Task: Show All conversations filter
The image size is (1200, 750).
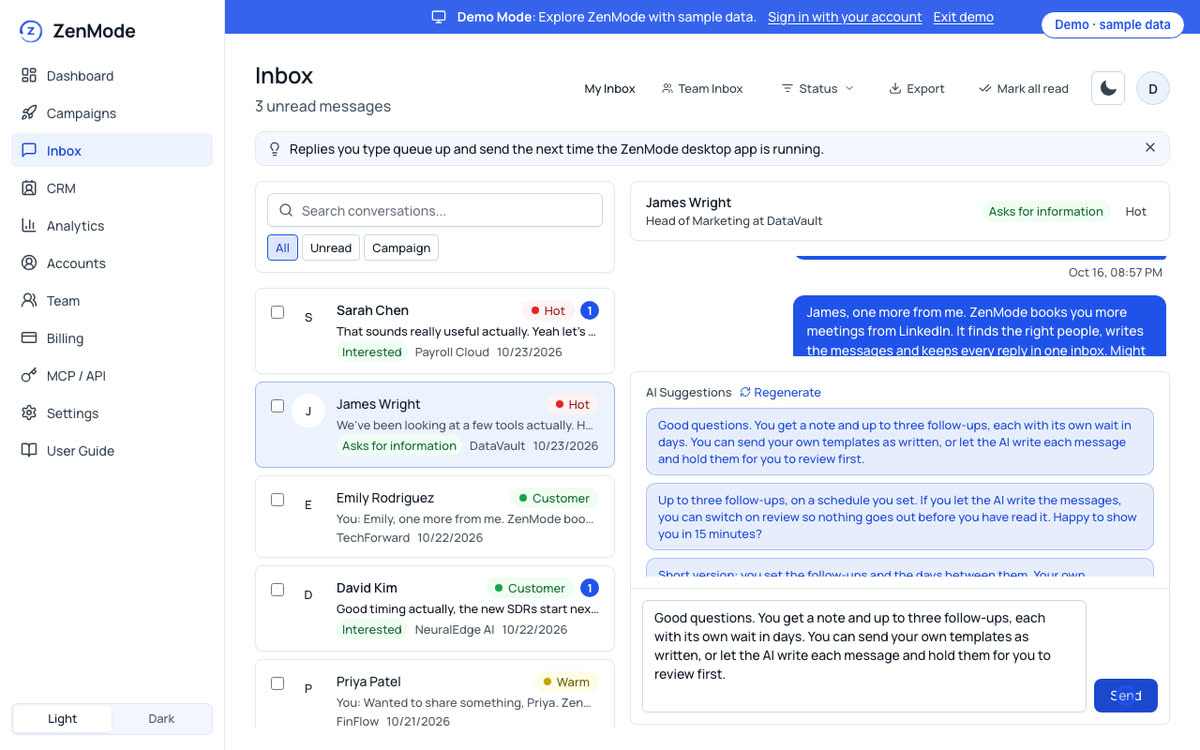Action: pos(283,248)
